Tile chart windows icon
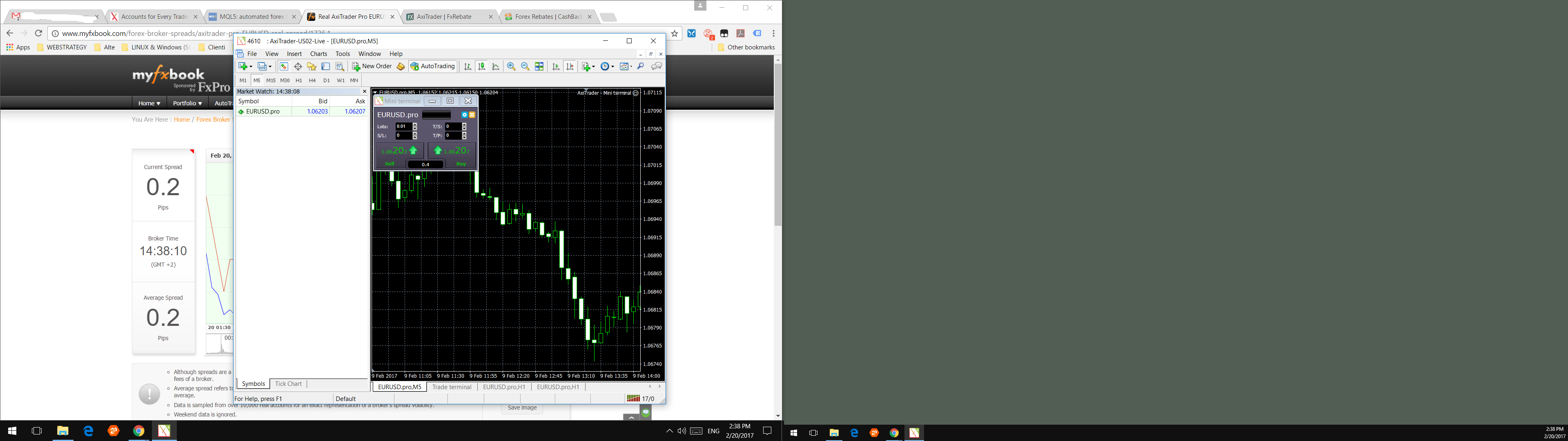 pyautogui.click(x=539, y=67)
